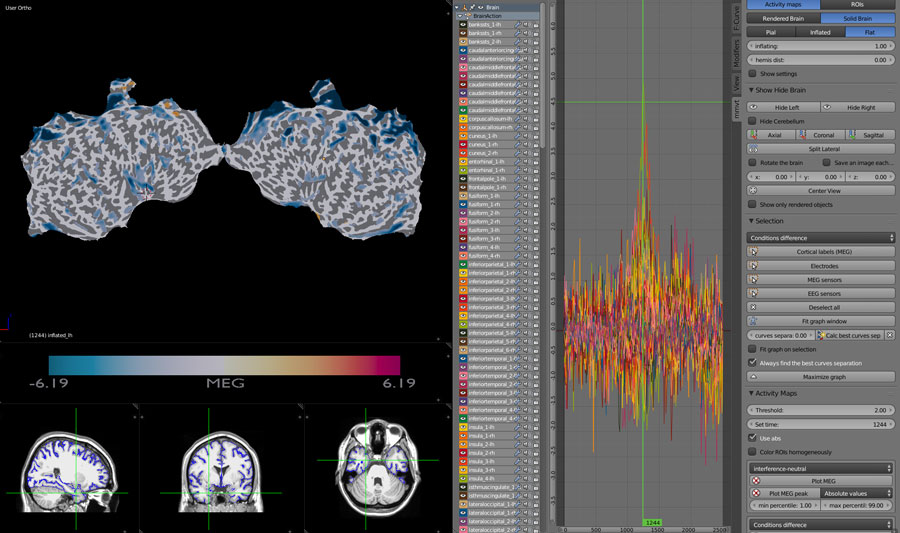Collapse Brain tree in channel list
This screenshot has height=533, width=900.
457,7
